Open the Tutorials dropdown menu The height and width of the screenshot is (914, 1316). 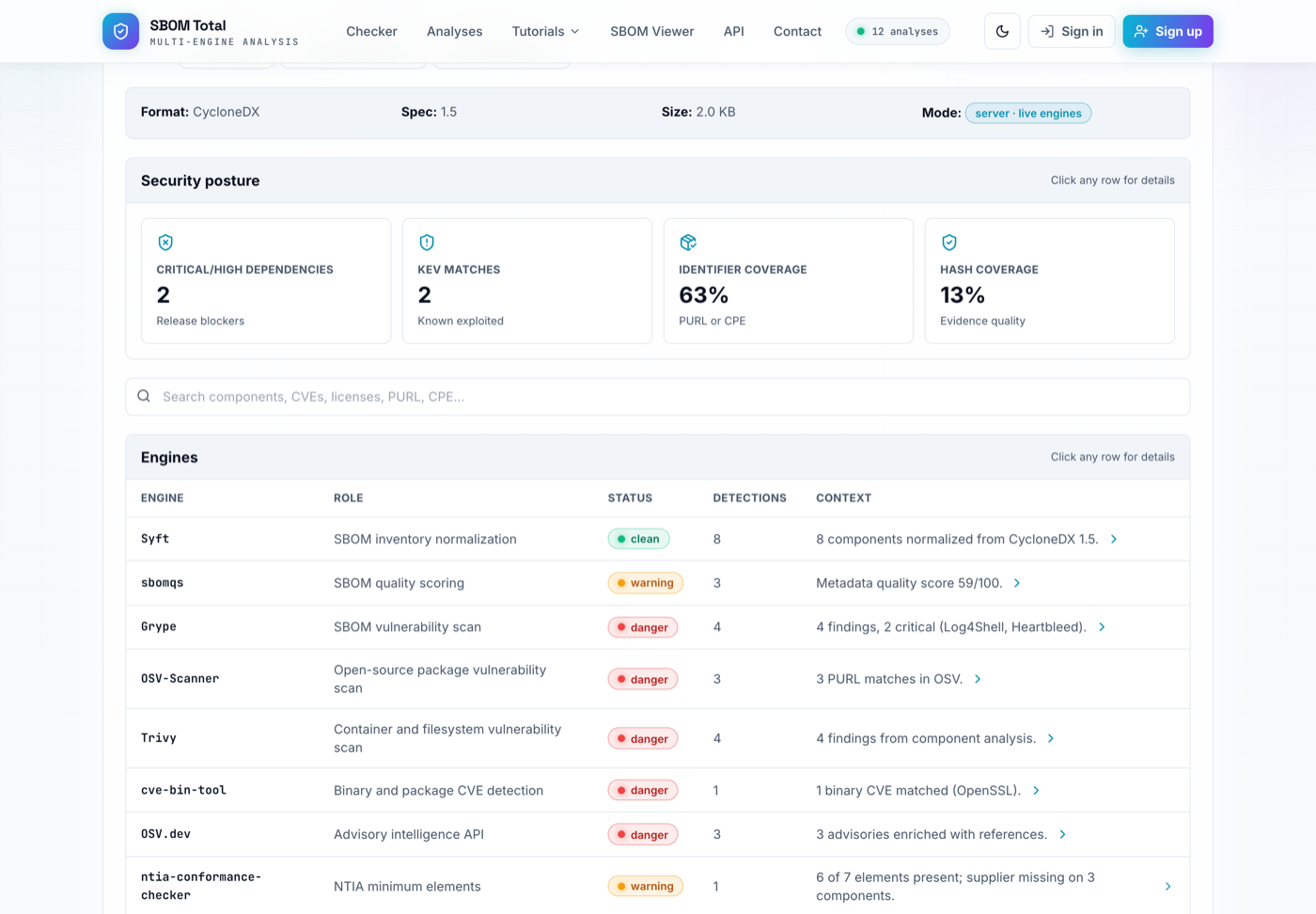point(545,31)
